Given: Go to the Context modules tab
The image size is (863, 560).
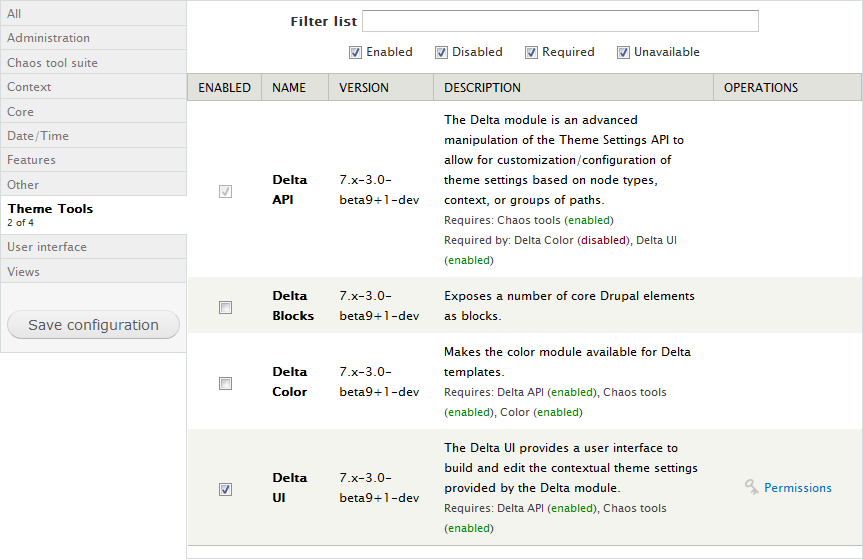Looking at the screenshot, I should click(x=93, y=87).
